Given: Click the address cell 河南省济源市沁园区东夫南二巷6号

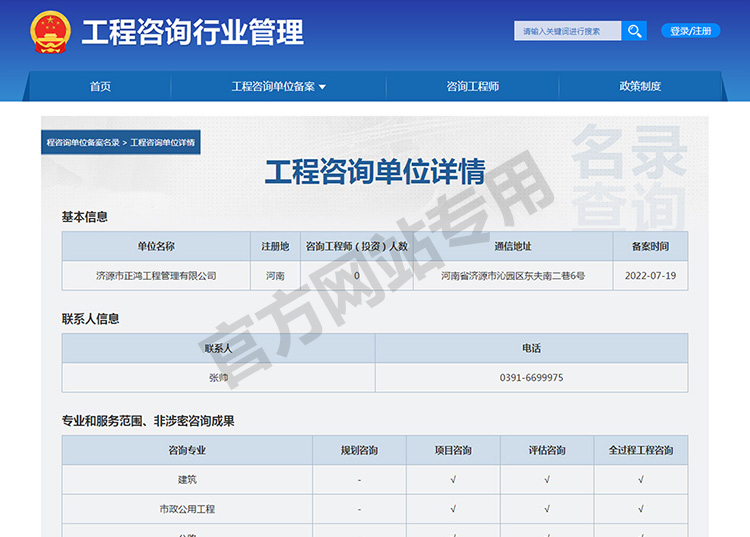Looking at the screenshot, I should (x=513, y=276).
